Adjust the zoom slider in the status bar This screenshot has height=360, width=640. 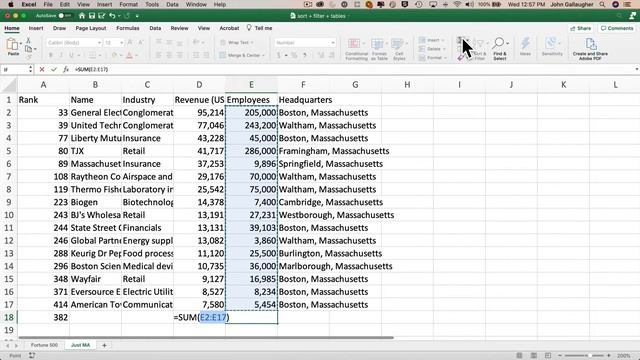pyautogui.click(x=589, y=356)
